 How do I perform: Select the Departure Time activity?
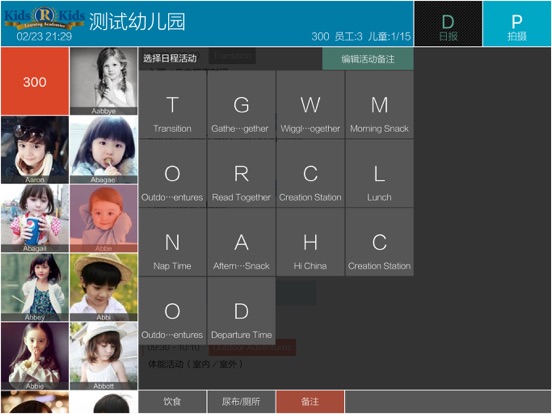pos(241,310)
